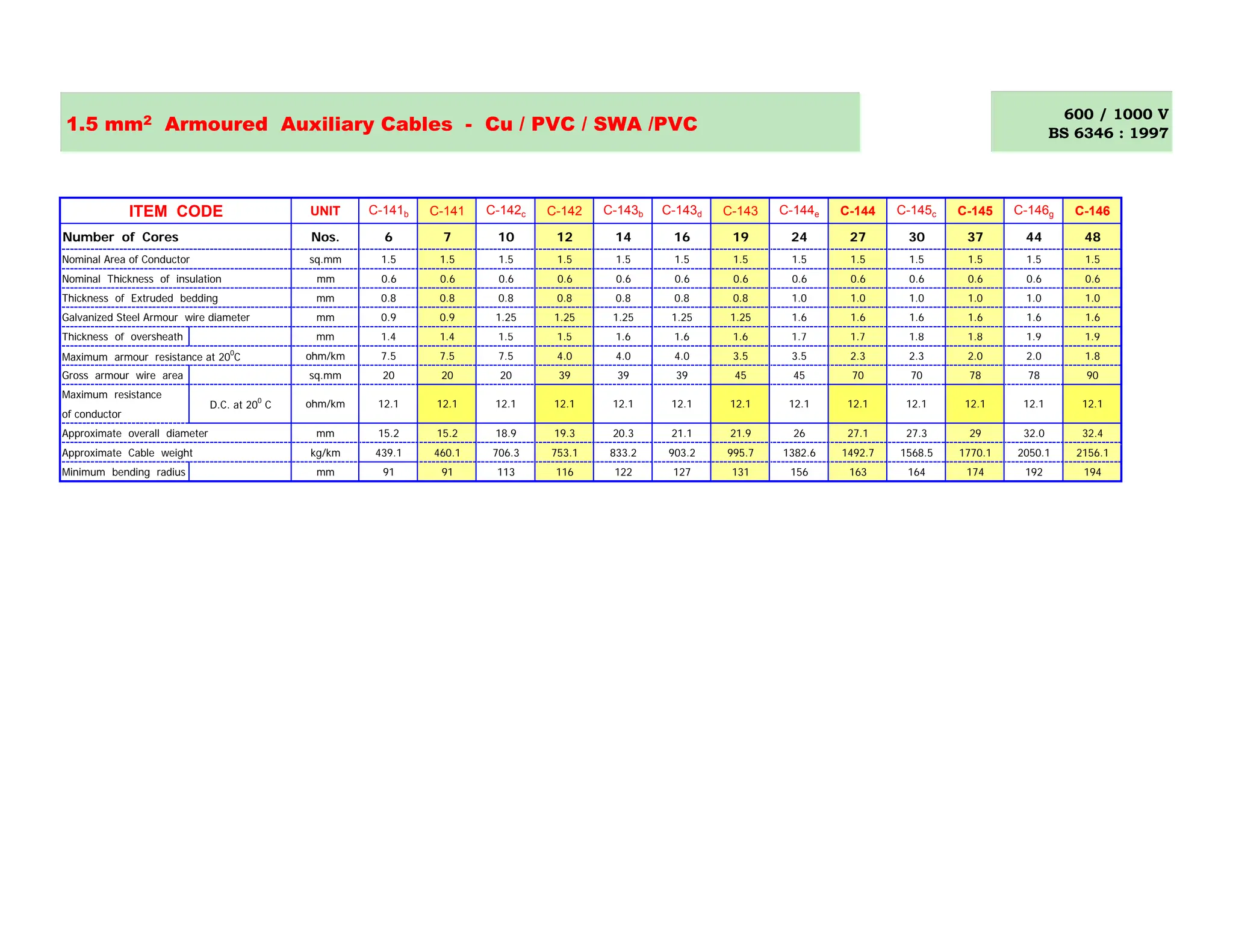Viewport: 1233px width, 952px height.
Task: Select bold C-146 column header
Action: (1092, 211)
